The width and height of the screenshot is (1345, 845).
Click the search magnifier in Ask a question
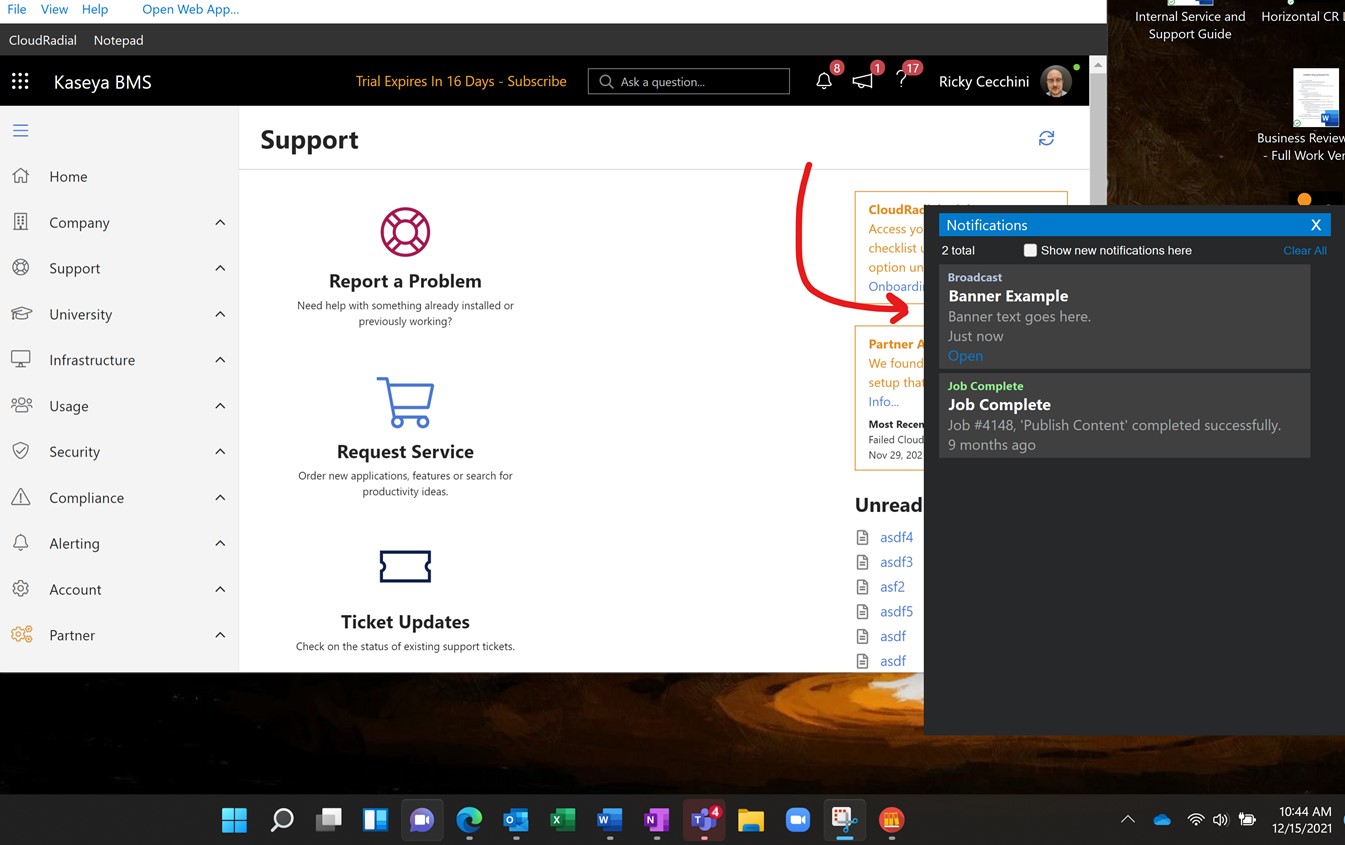(x=606, y=82)
